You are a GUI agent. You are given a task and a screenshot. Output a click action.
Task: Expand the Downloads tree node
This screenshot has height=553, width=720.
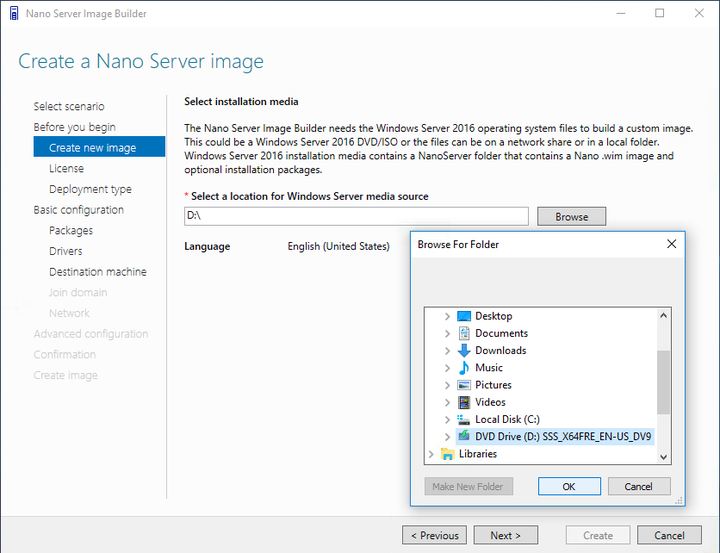(x=447, y=350)
